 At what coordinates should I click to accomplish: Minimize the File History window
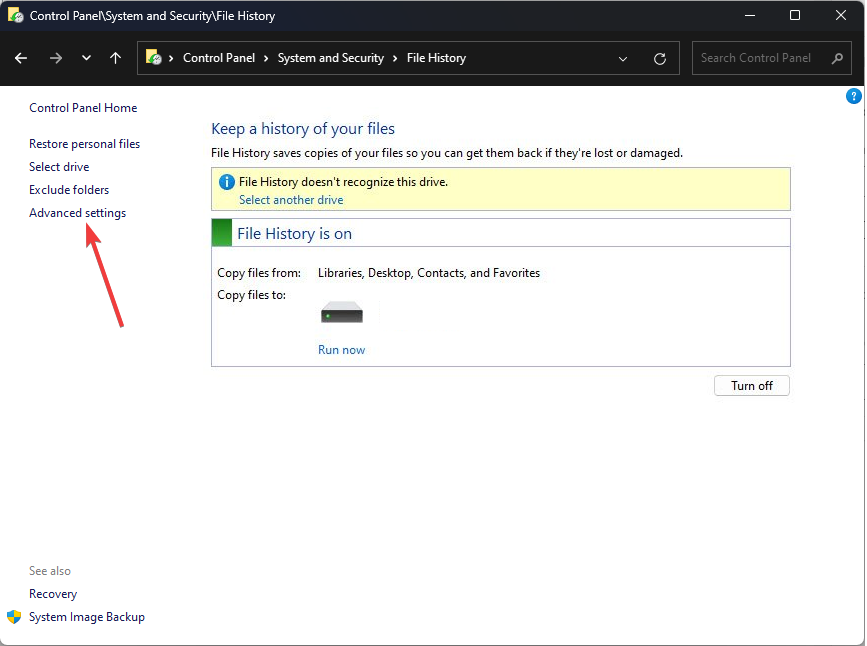pyautogui.click(x=750, y=15)
